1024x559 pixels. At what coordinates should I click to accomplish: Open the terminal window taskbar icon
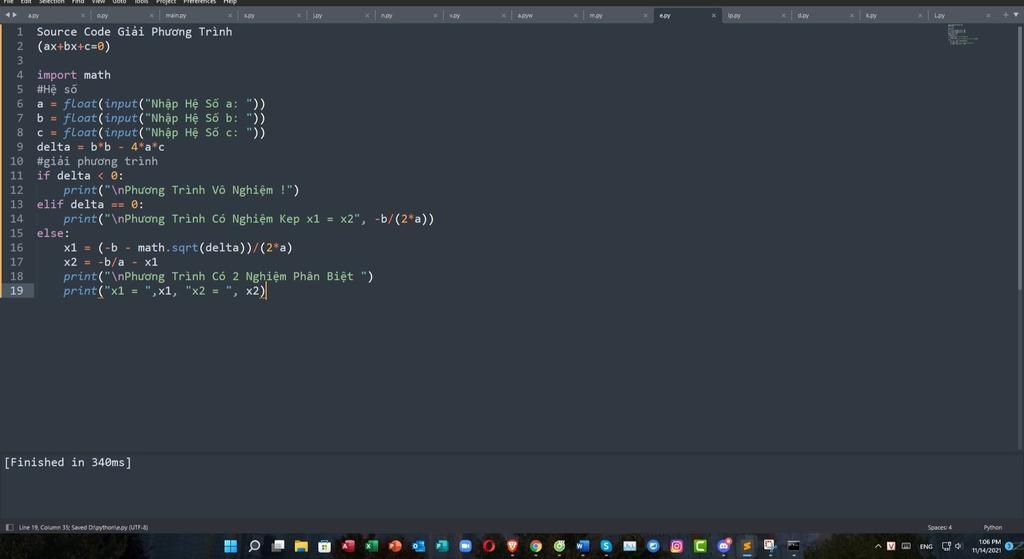coord(793,546)
